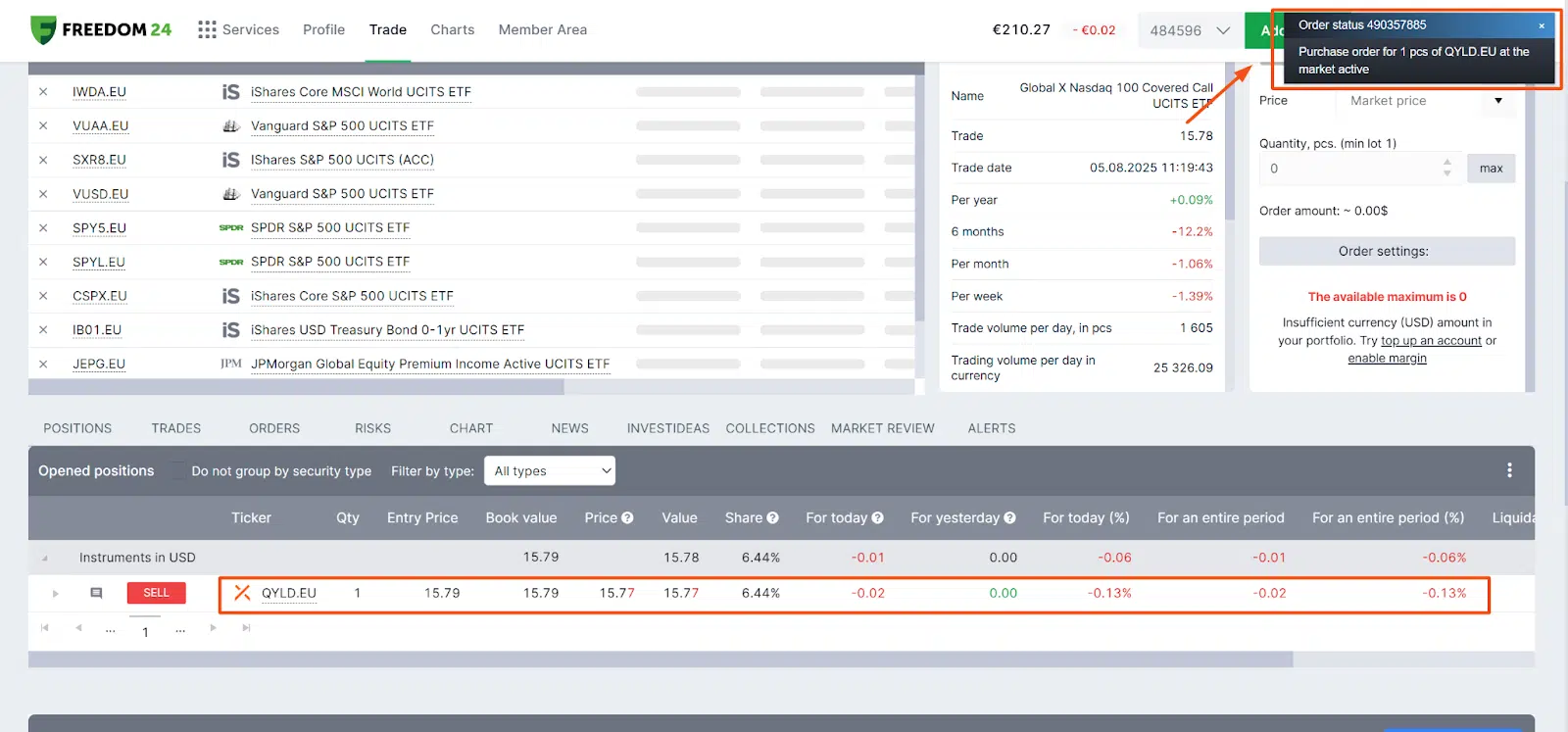Open the ALERTS tab
Screen dimensions: 1568x732
pos(992,428)
